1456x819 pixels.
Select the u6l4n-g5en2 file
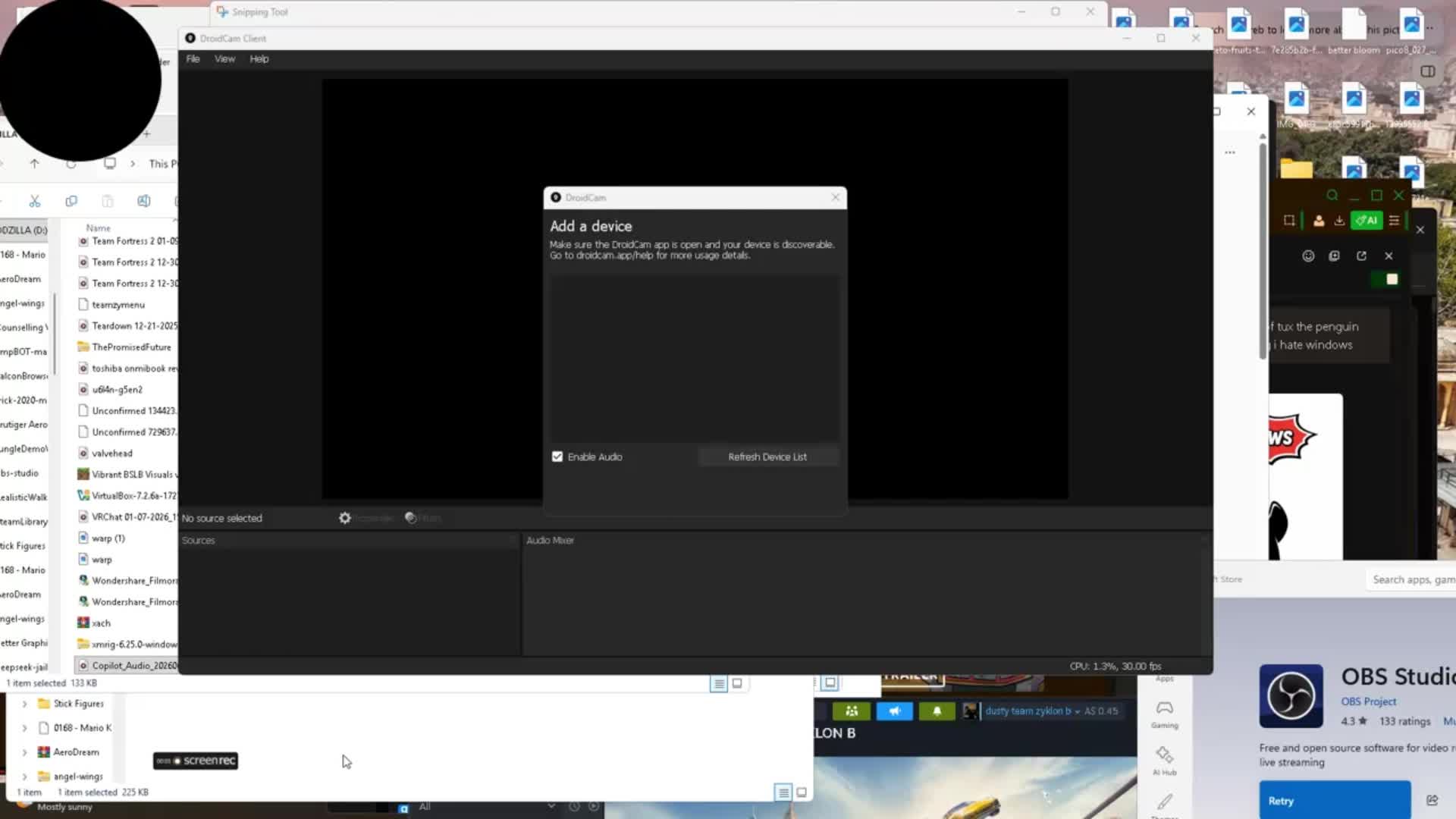[117, 390]
